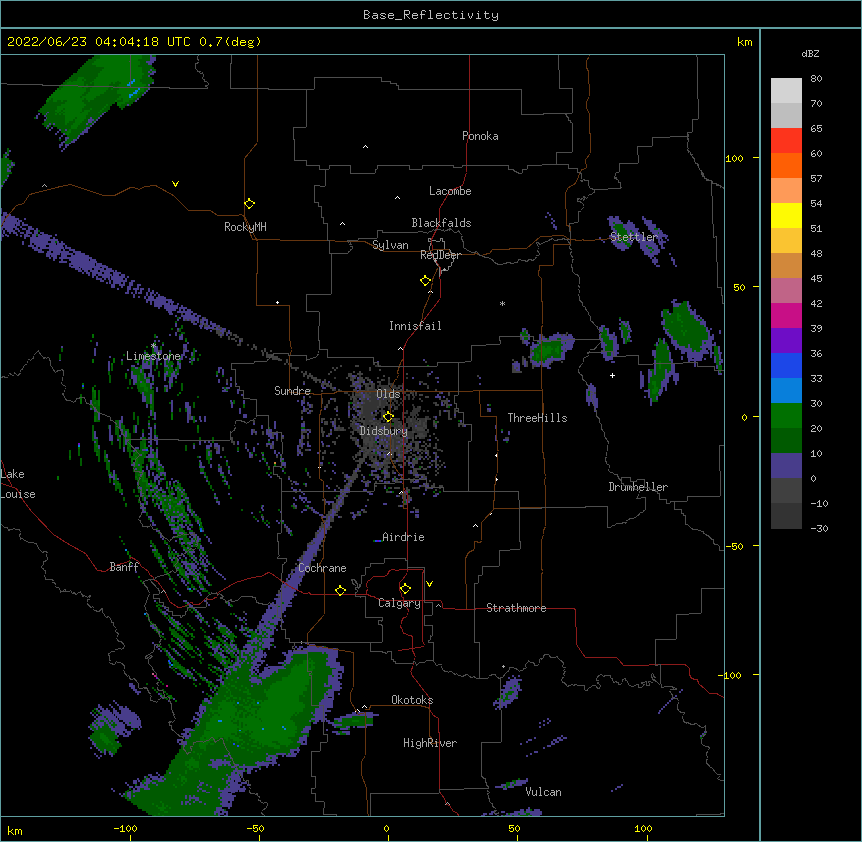Click the yellow V marker northeast of Calgary
The image size is (862, 842).
click(429, 584)
